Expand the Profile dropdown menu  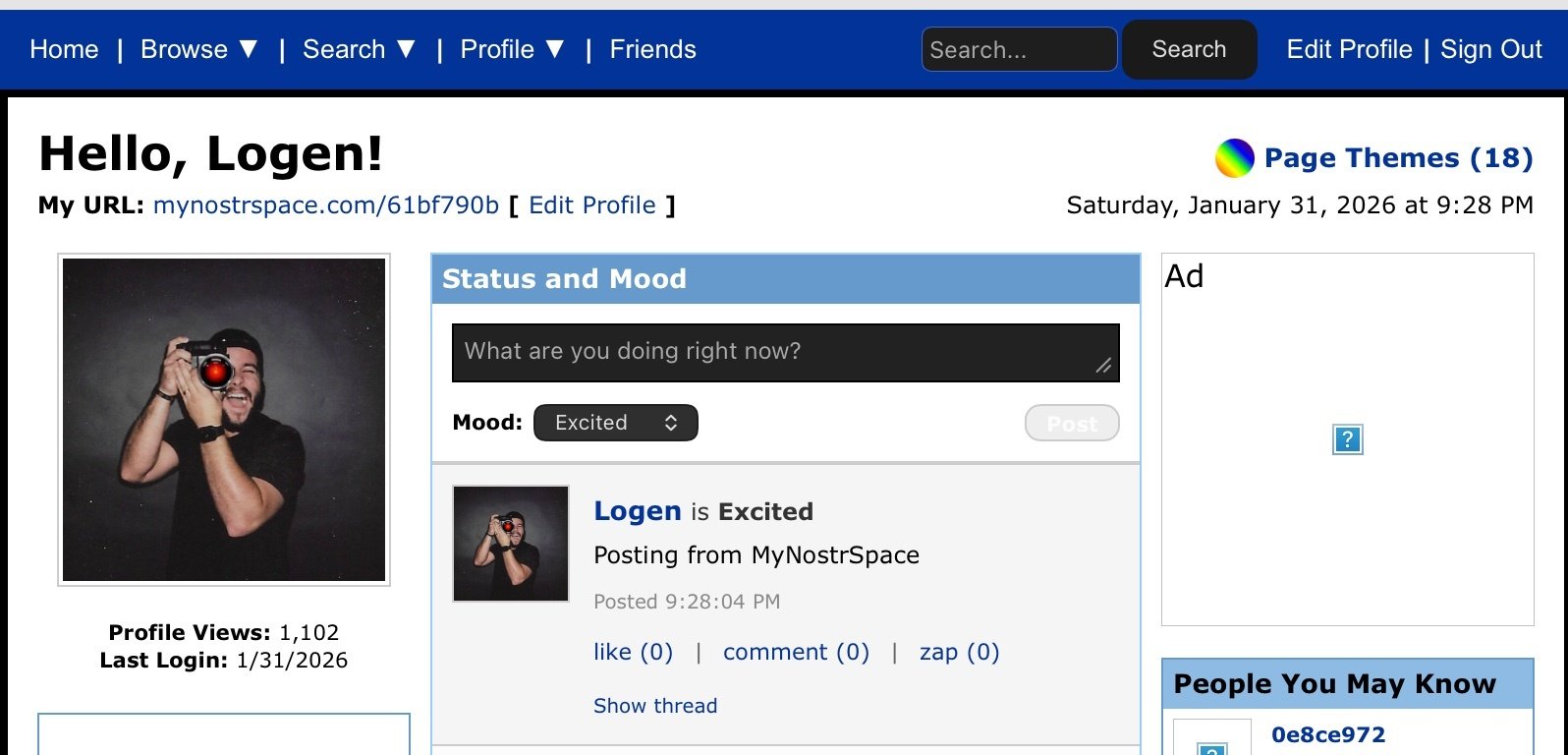click(x=513, y=49)
